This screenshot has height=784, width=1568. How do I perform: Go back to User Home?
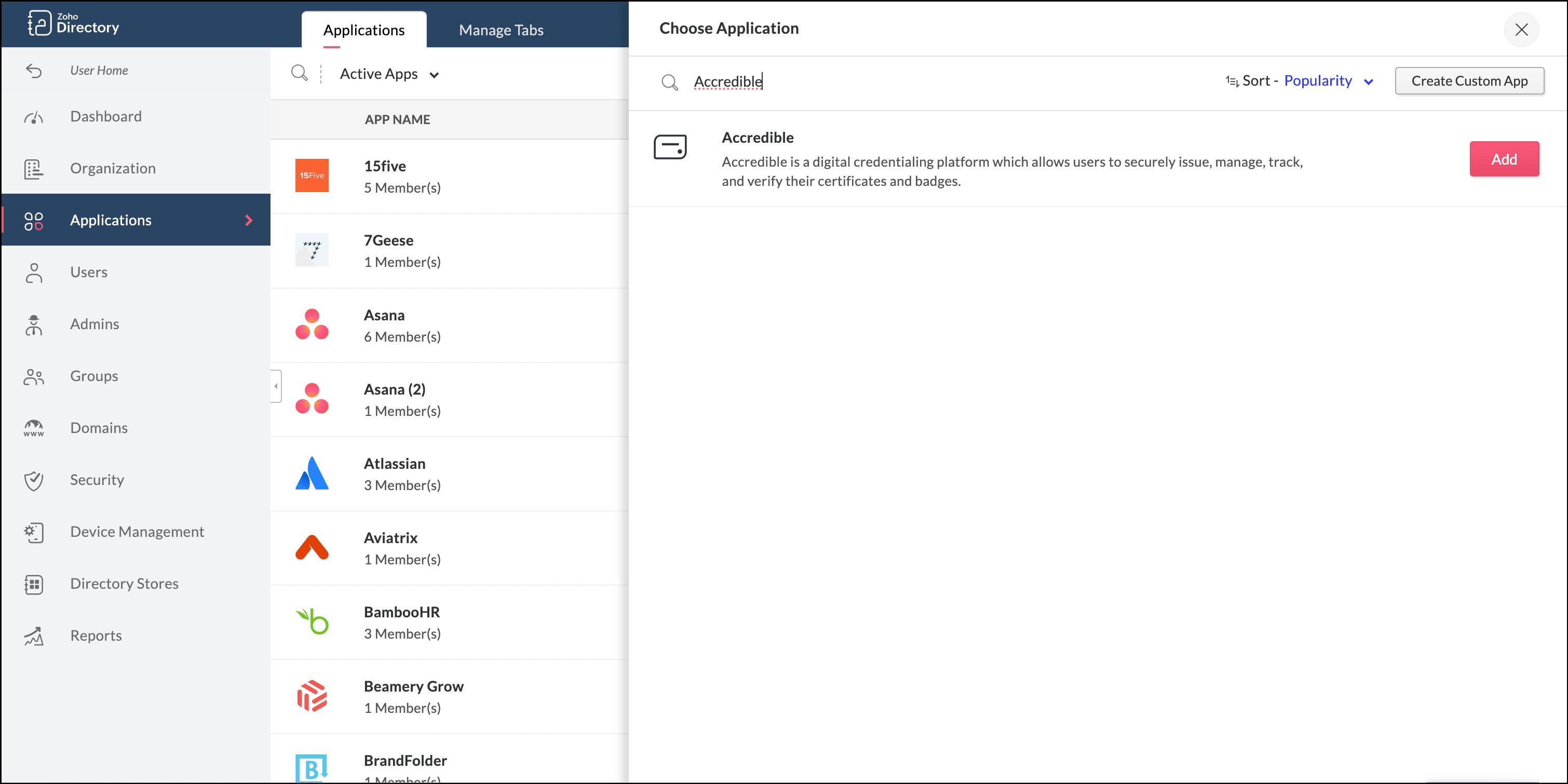click(x=99, y=71)
